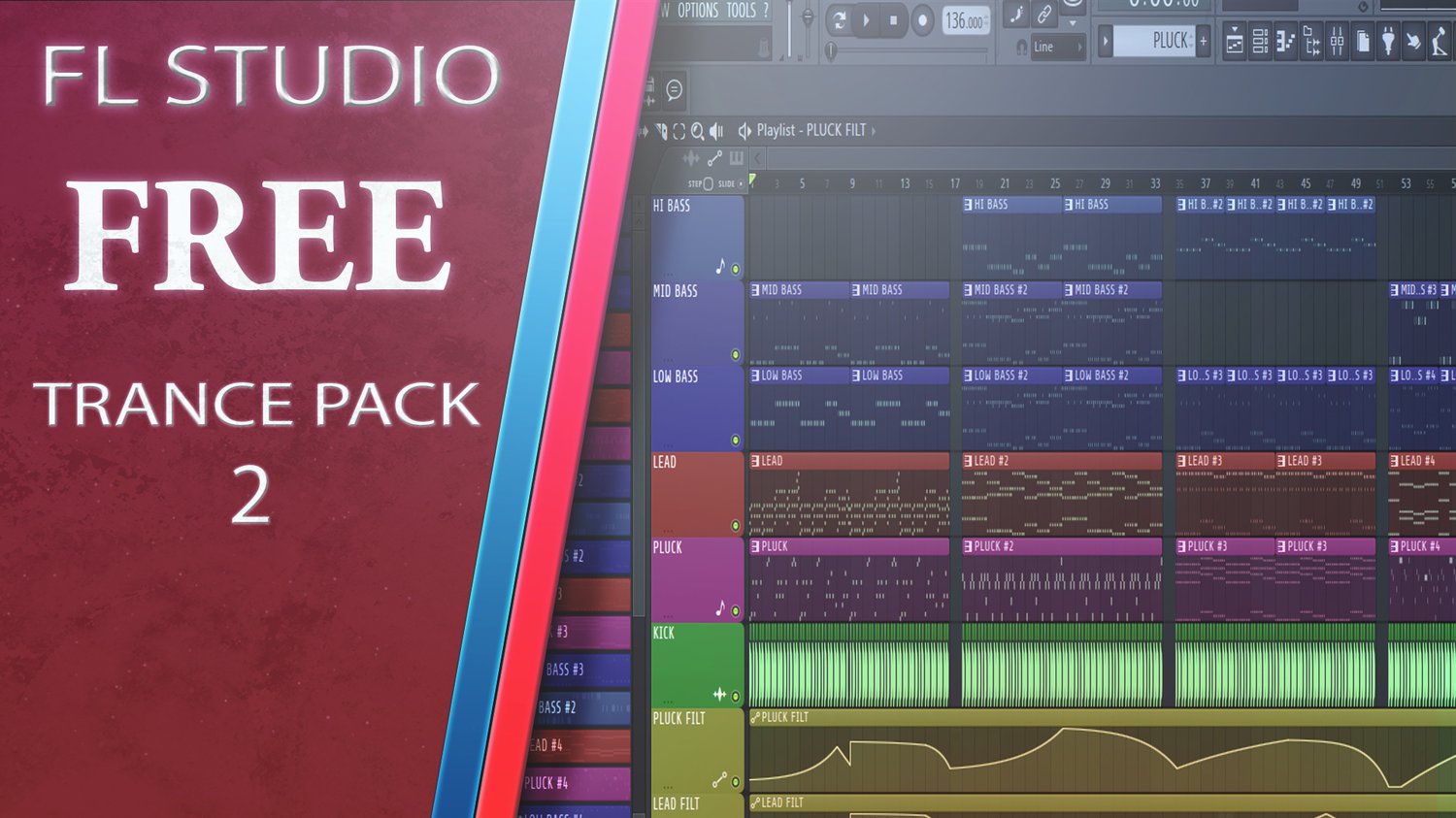Image resolution: width=1456 pixels, height=818 pixels.
Task: Open the plugin picker plug icon
Action: click(1389, 42)
